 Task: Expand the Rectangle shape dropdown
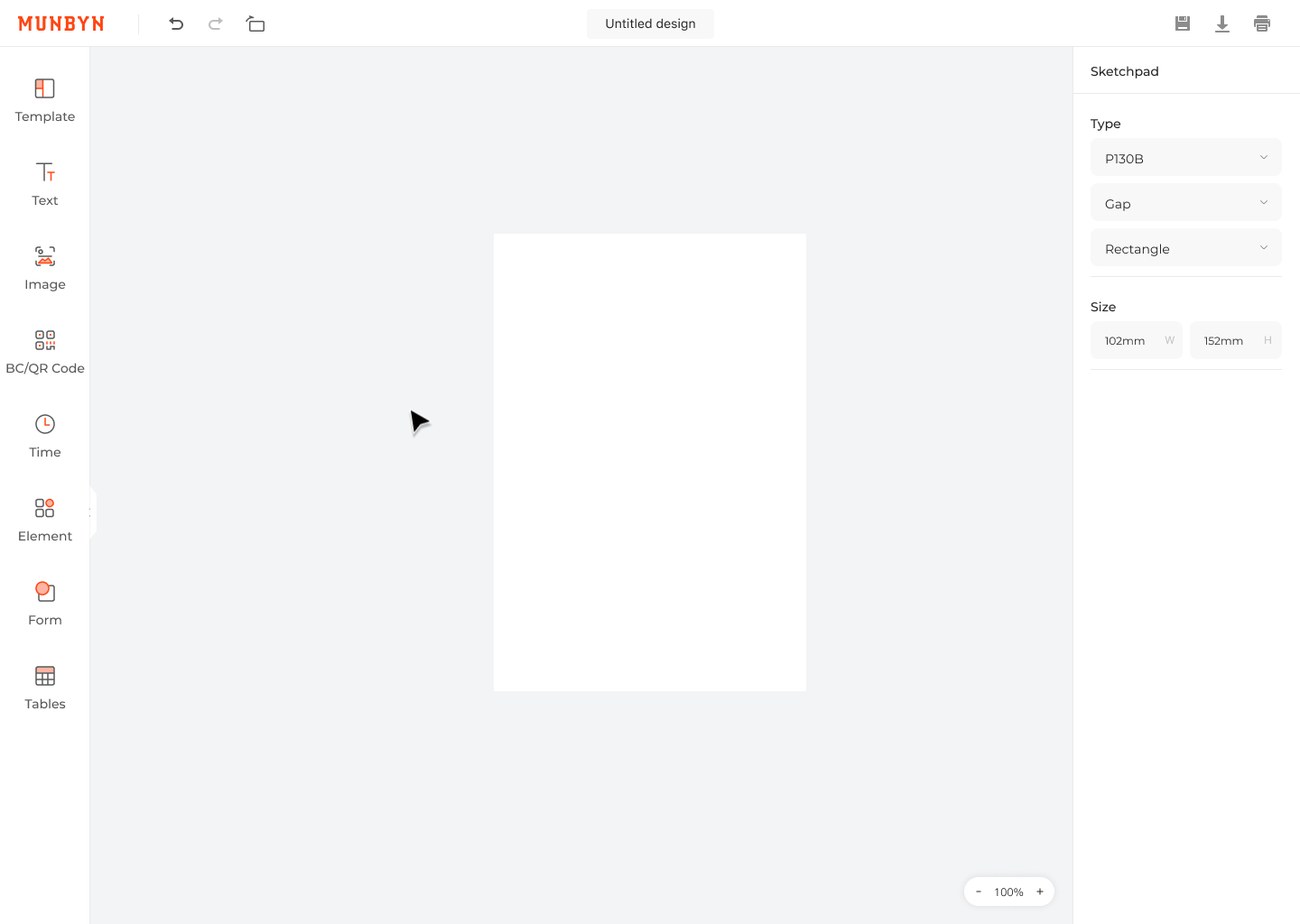coord(1185,248)
